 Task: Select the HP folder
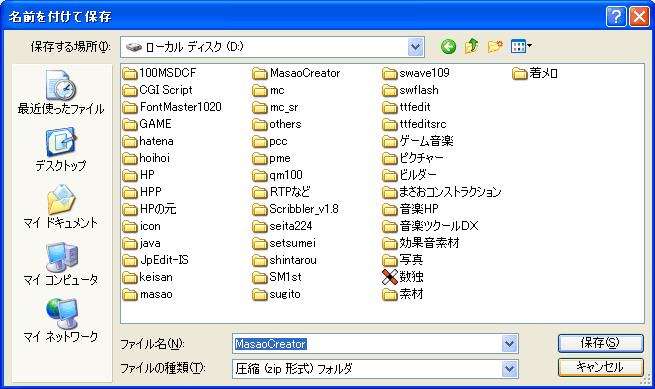coord(139,175)
